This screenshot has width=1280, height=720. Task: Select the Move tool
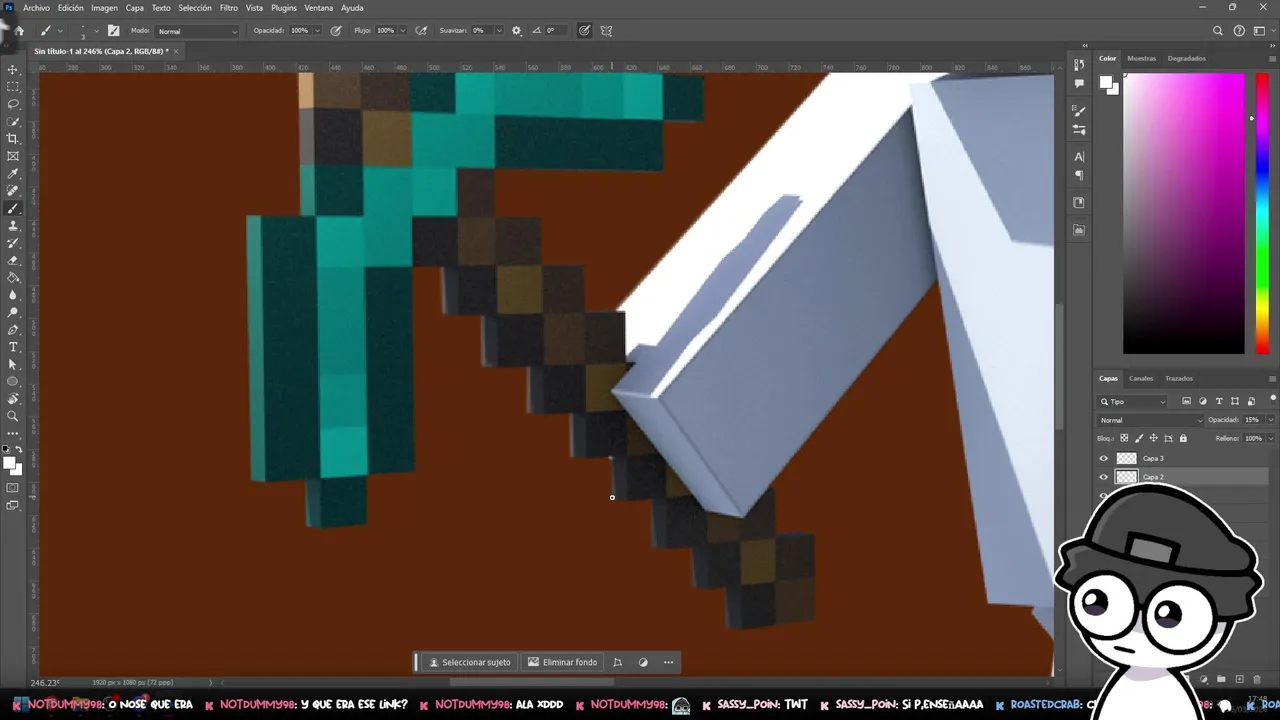coord(13,70)
